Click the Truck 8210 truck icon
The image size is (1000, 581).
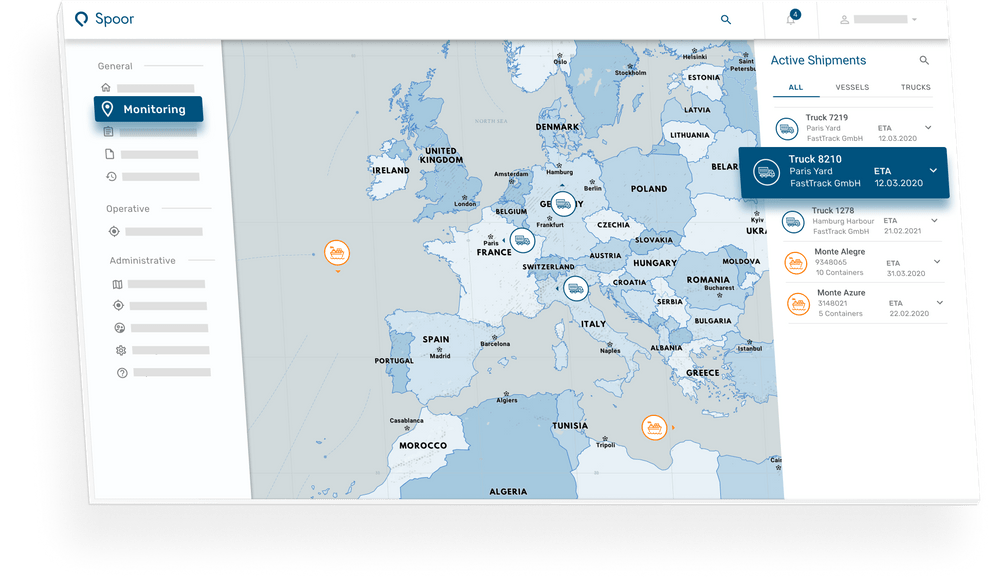click(767, 173)
